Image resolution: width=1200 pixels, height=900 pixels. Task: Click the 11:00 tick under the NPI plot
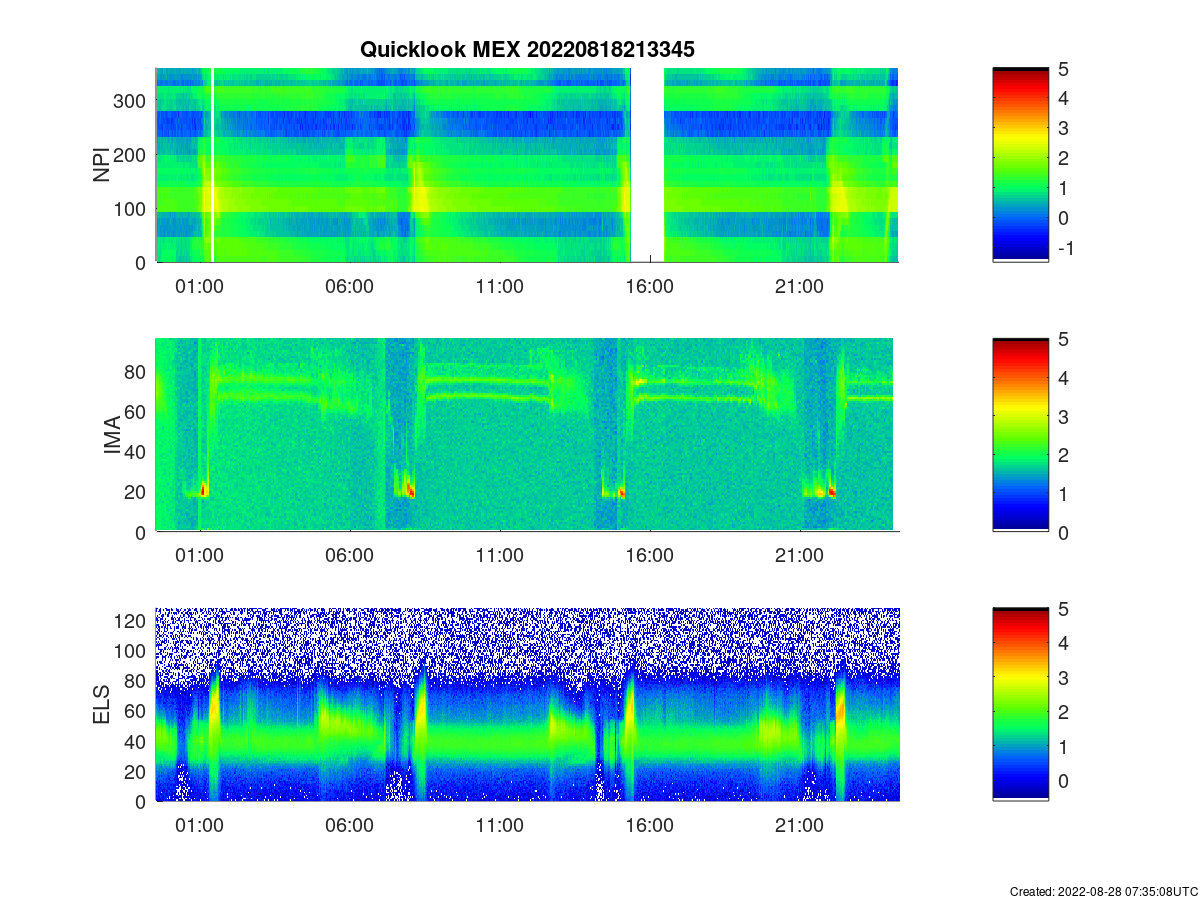500,286
